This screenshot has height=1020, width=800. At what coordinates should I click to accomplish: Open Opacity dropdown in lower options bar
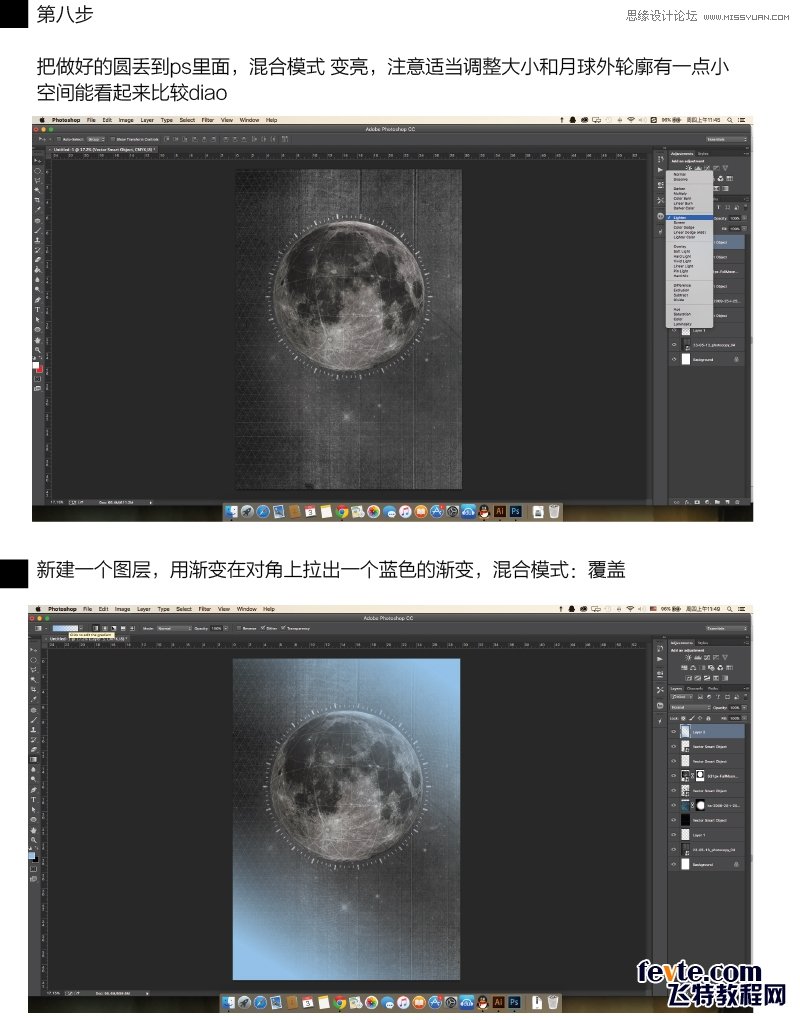click(226, 628)
